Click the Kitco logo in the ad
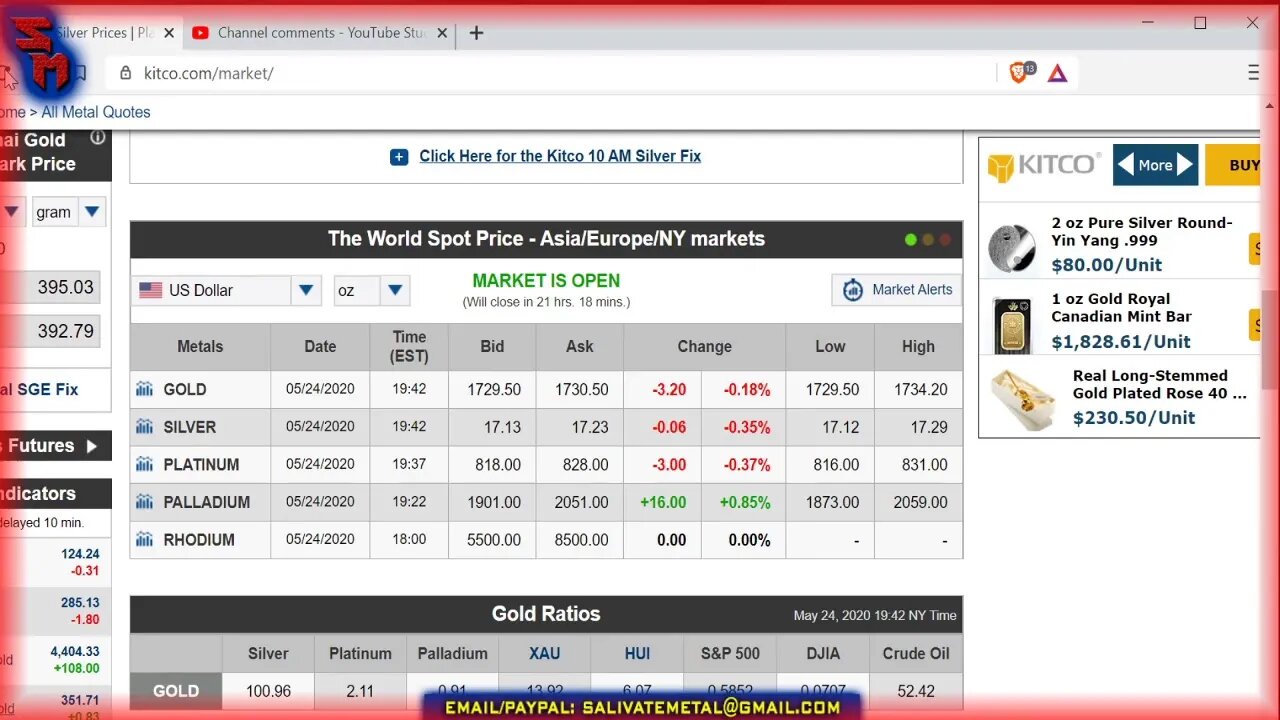The width and height of the screenshot is (1280, 720). point(1044,165)
